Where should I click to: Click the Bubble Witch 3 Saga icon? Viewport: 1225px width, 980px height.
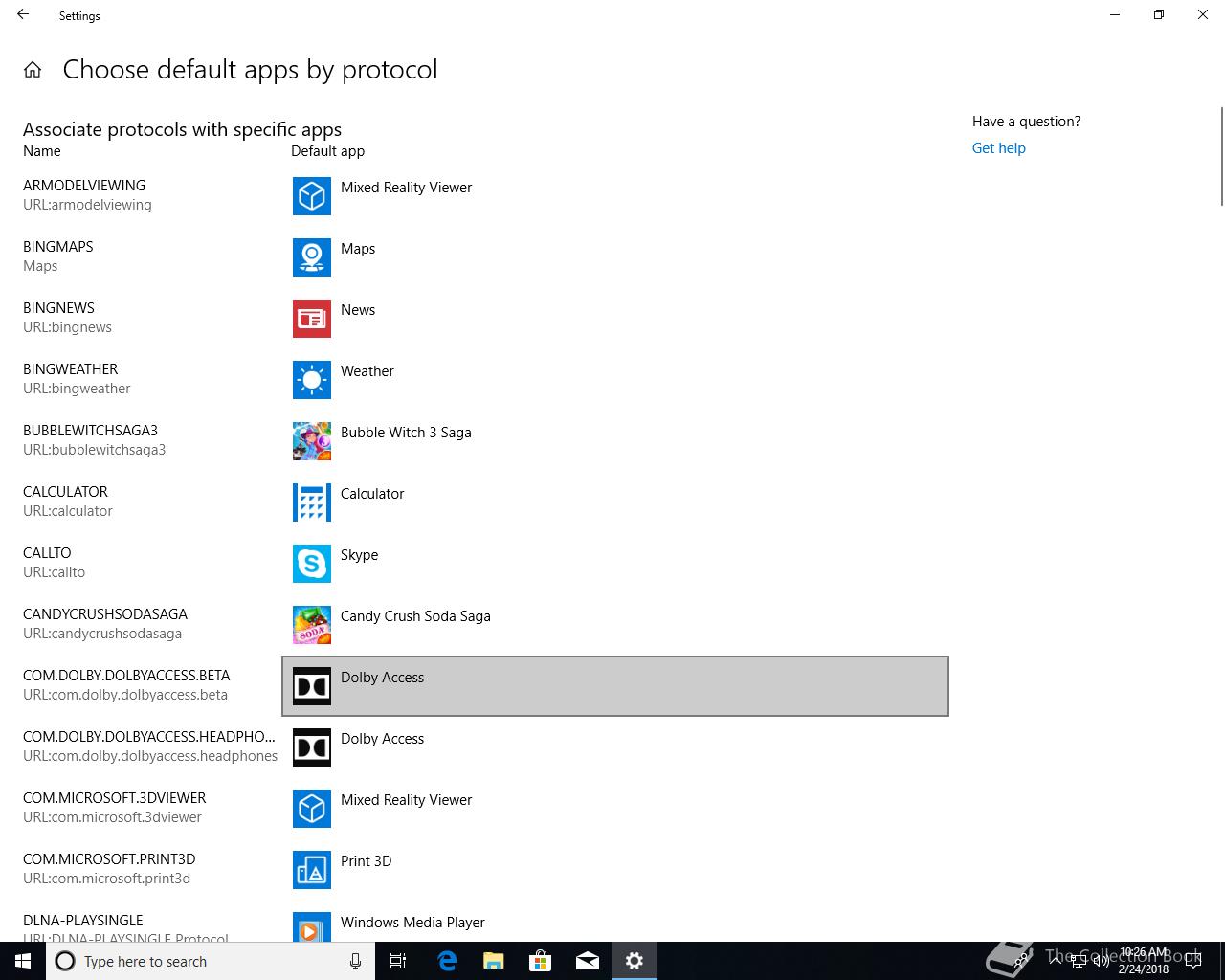point(312,441)
